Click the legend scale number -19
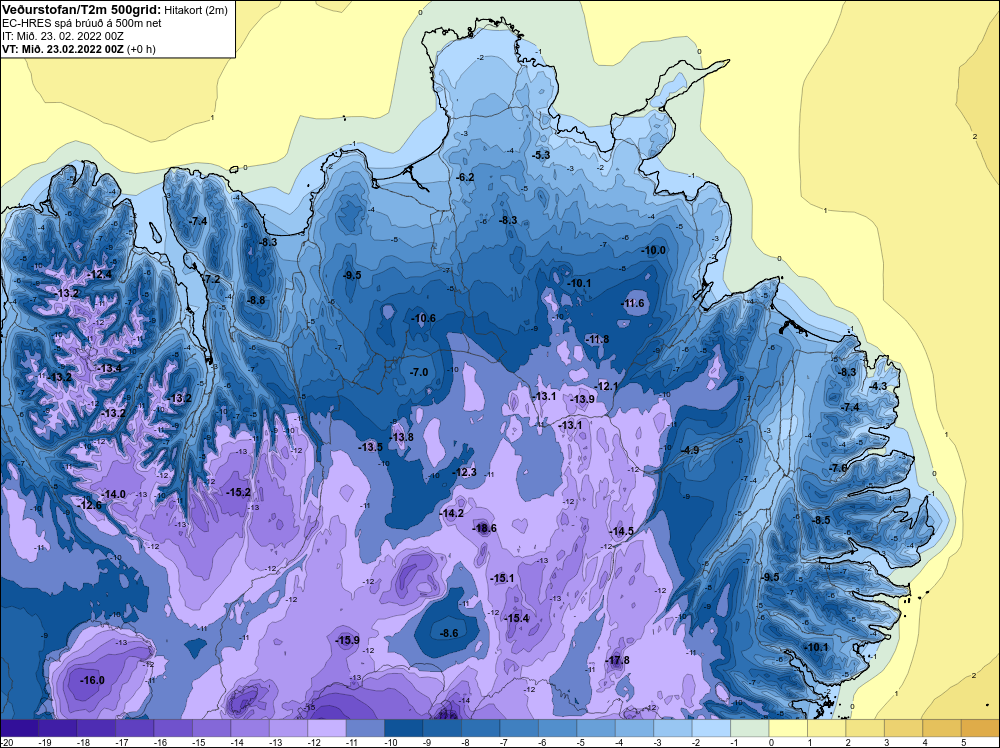1000x748 pixels. (x=45, y=742)
